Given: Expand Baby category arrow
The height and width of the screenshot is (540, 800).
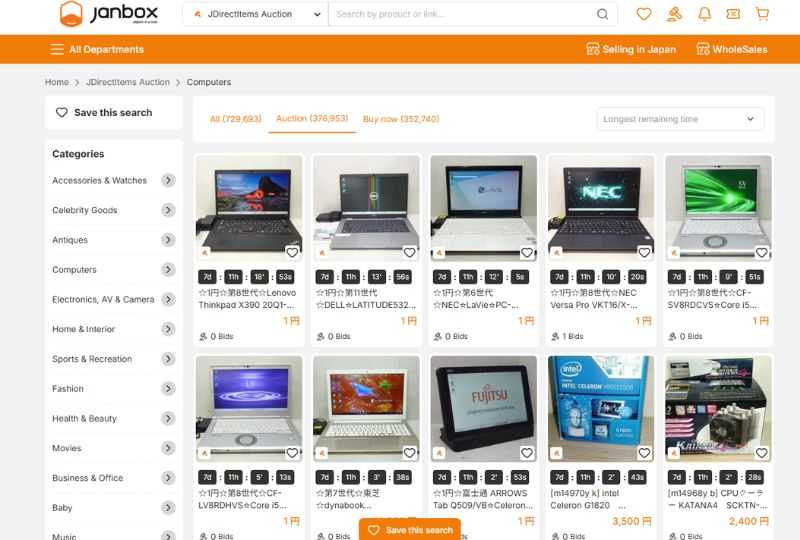Looking at the screenshot, I should coord(168,508).
